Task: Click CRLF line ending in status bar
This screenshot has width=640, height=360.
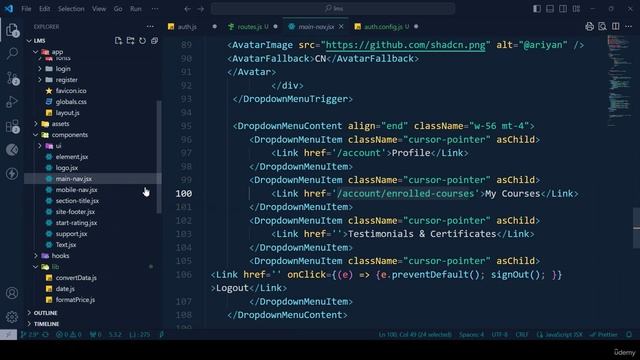Action: click(522, 334)
